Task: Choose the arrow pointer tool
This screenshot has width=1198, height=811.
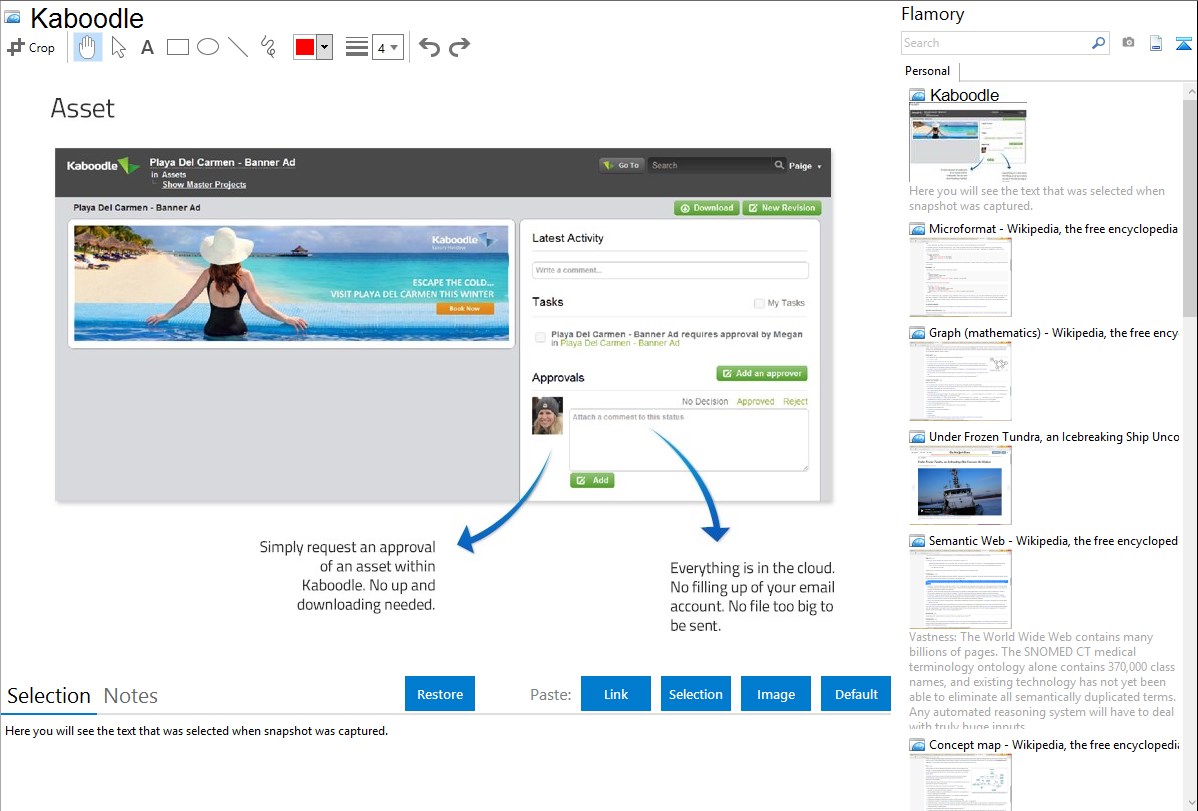Action: (x=118, y=47)
